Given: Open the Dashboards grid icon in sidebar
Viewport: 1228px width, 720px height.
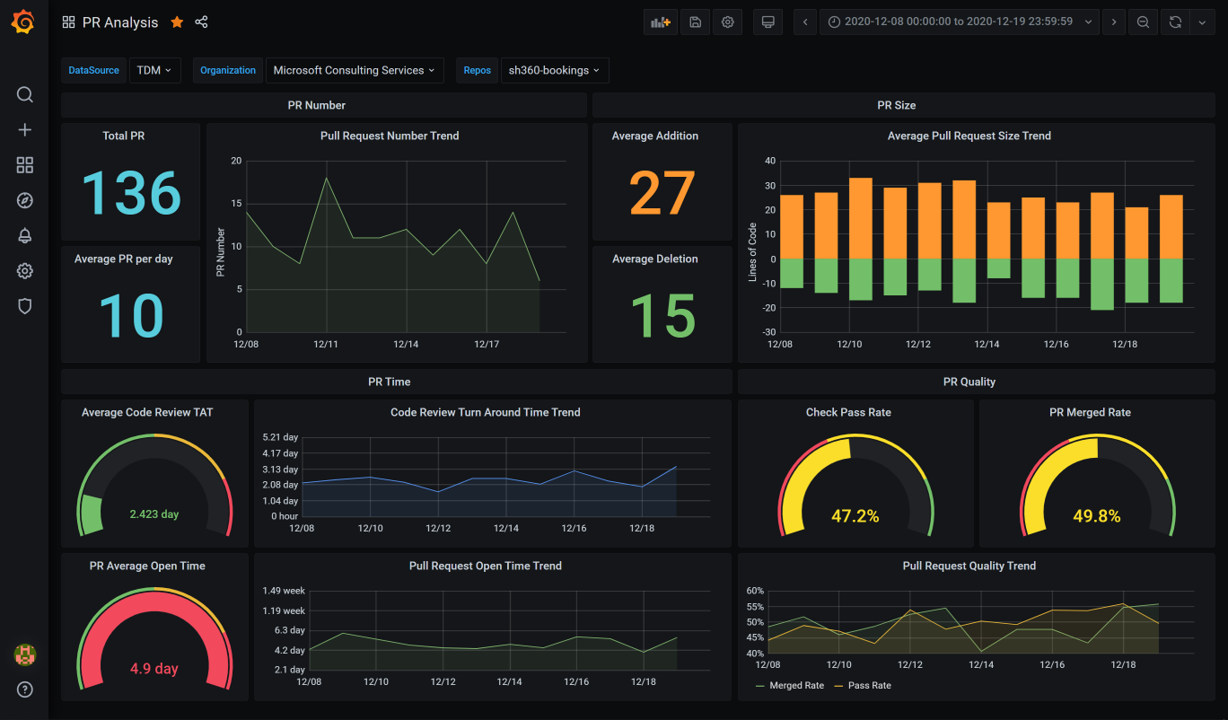Looking at the screenshot, I should point(25,165).
